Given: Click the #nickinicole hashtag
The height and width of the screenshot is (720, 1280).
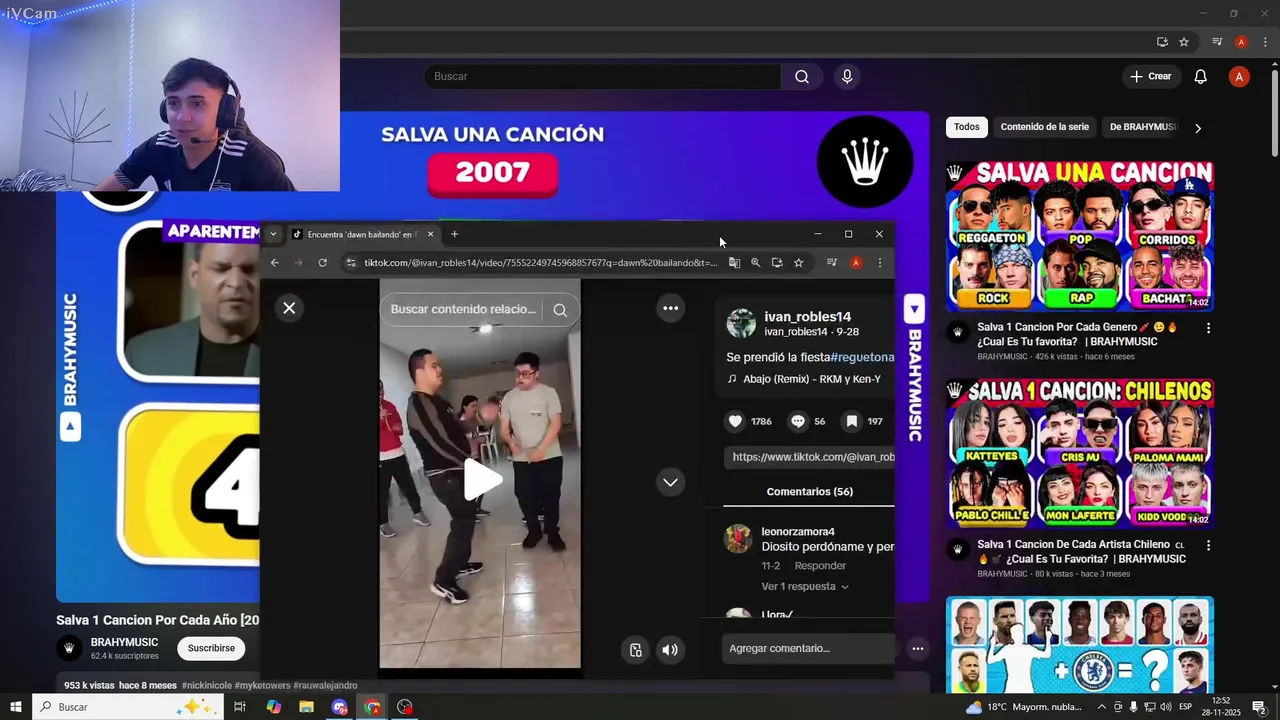Looking at the screenshot, I should click(x=207, y=686).
